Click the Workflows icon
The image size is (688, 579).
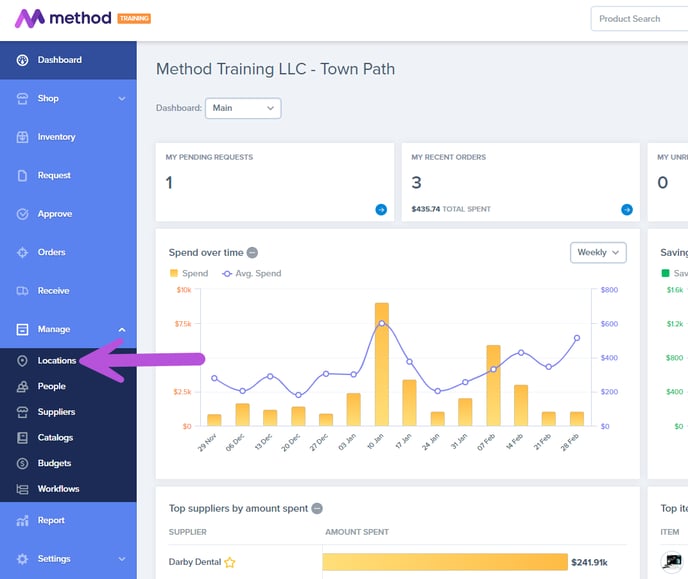coord(22,489)
